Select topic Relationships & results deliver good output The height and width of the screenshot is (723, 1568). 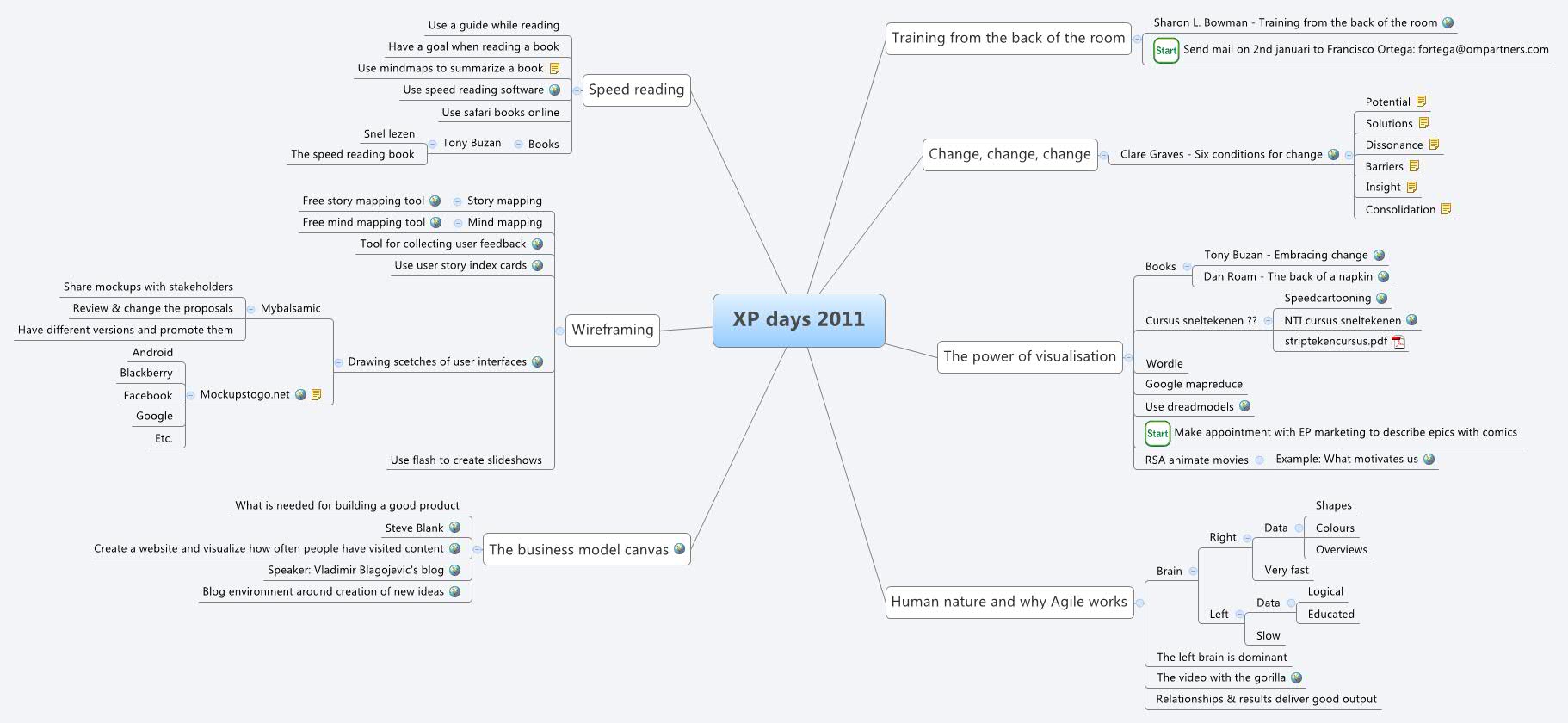pos(1266,699)
